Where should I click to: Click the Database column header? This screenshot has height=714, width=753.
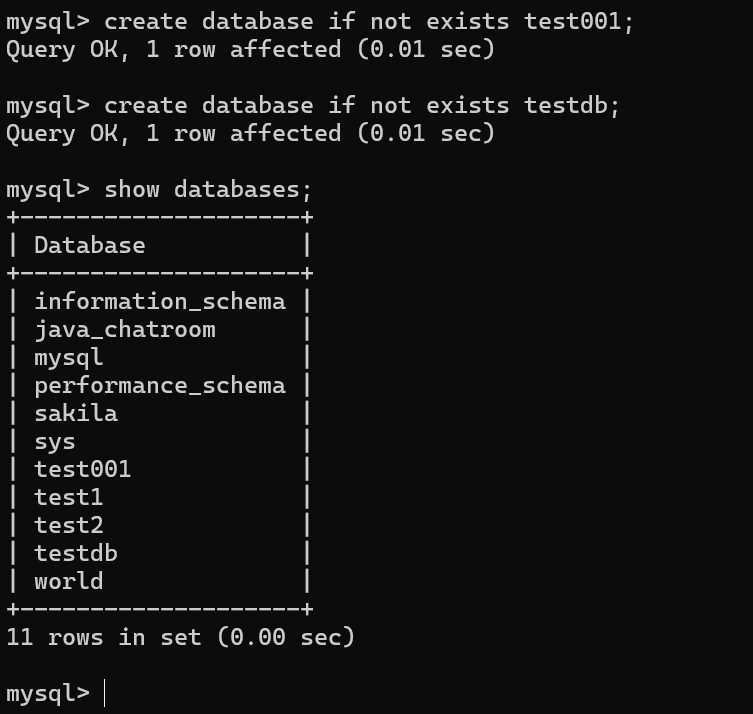[89, 245]
